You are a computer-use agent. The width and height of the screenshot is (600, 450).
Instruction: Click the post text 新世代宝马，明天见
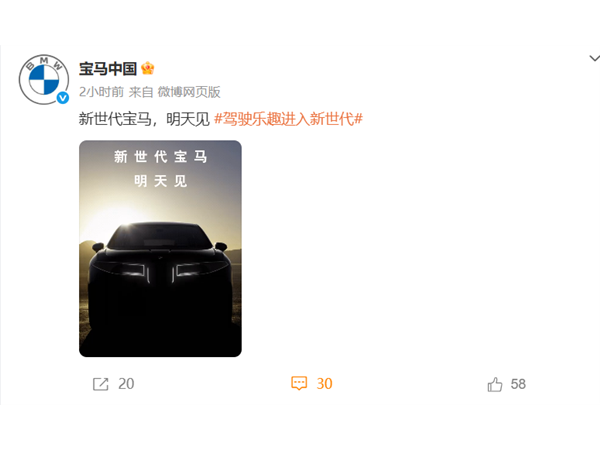[x=144, y=119]
